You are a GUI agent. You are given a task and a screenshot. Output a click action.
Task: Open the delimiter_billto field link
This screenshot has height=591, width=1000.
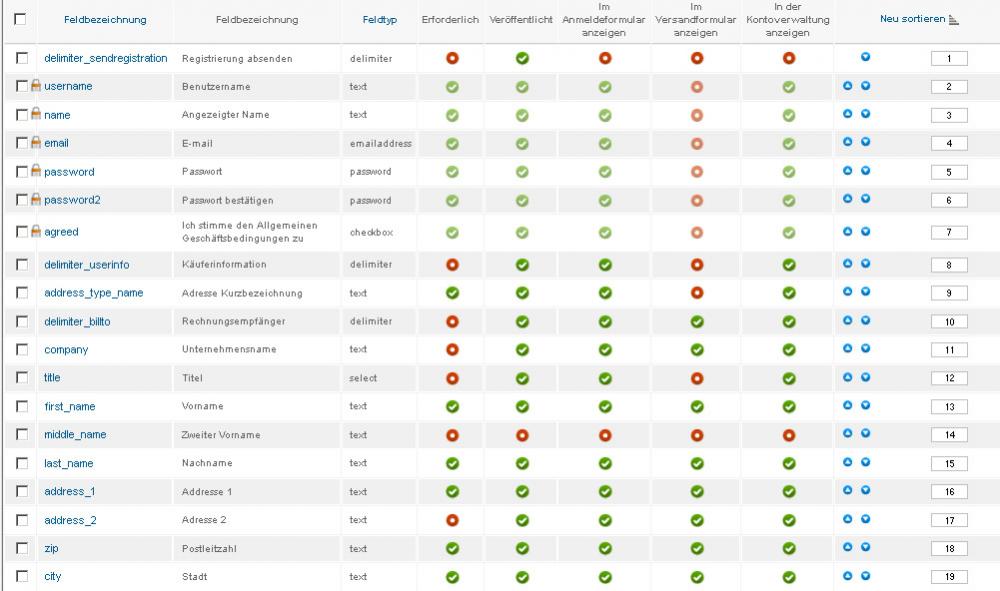tap(77, 321)
